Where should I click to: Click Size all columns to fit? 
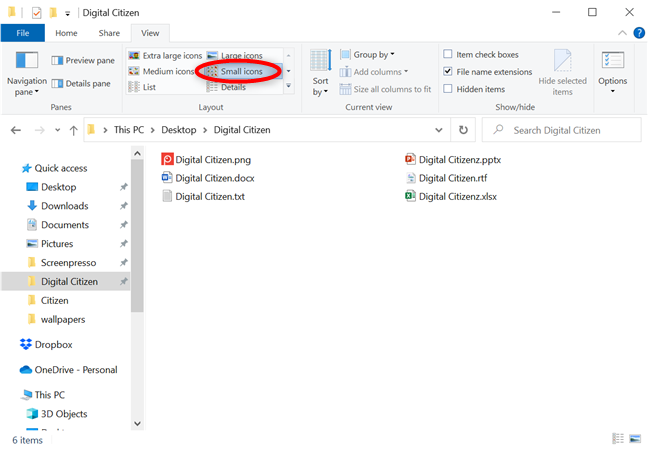385,89
